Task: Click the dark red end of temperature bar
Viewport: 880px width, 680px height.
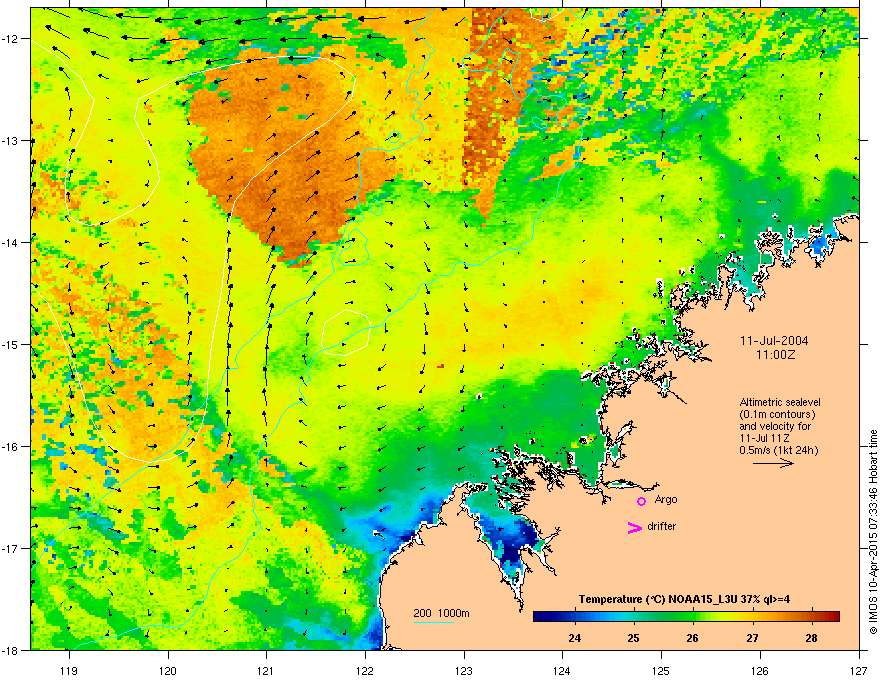Action: tap(834, 616)
